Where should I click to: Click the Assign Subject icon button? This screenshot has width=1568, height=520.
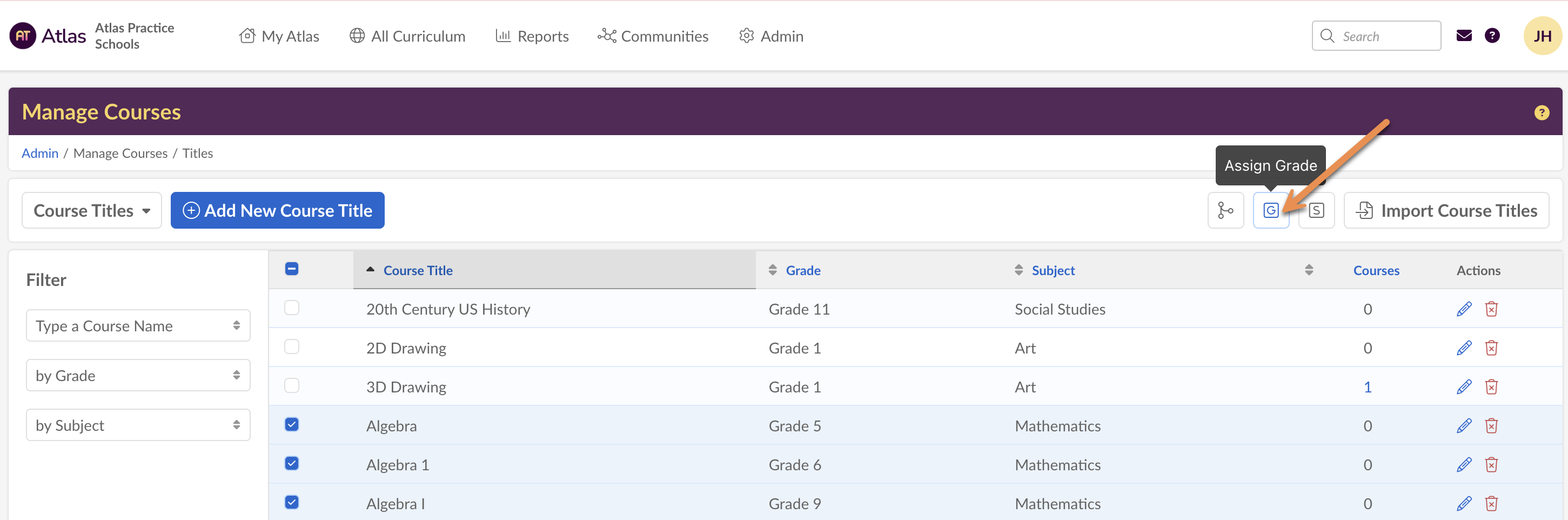click(1316, 211)
